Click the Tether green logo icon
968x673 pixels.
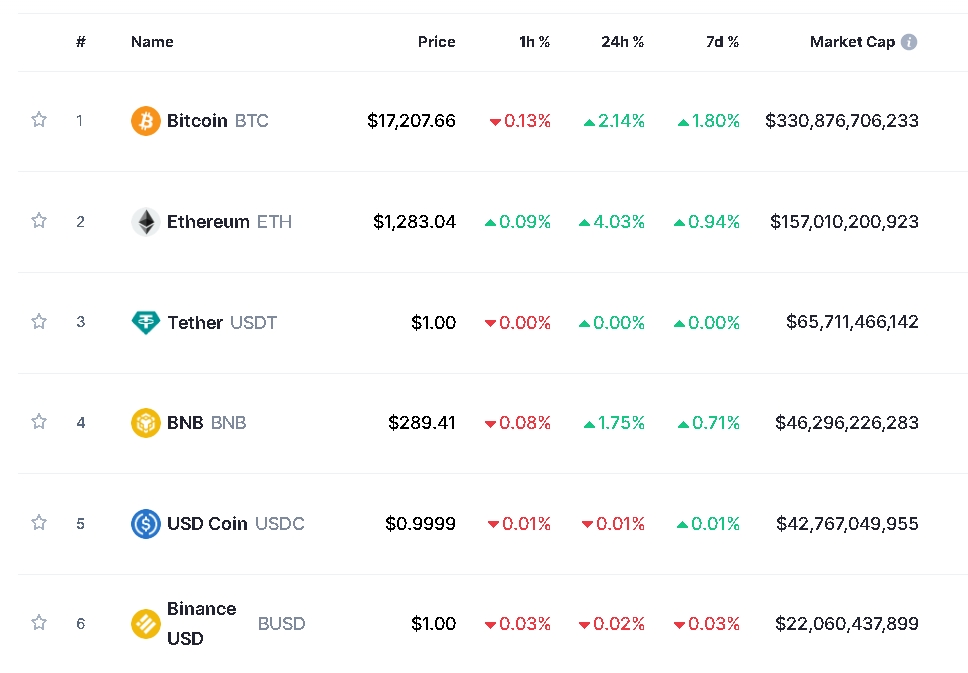[x=145, y=322]
